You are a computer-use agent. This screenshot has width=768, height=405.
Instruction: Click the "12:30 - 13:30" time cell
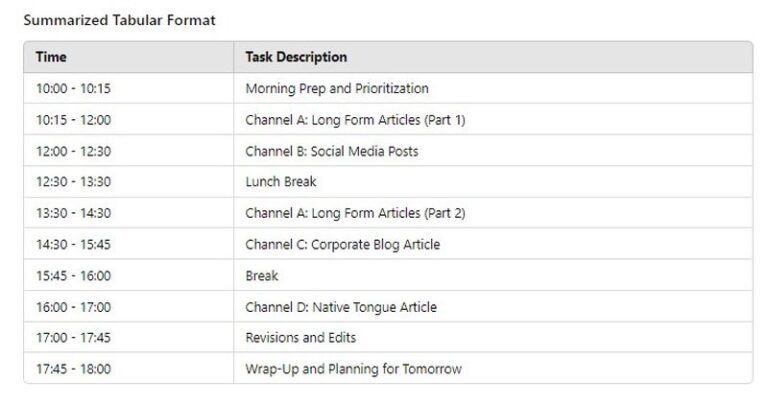coord(73,182)
